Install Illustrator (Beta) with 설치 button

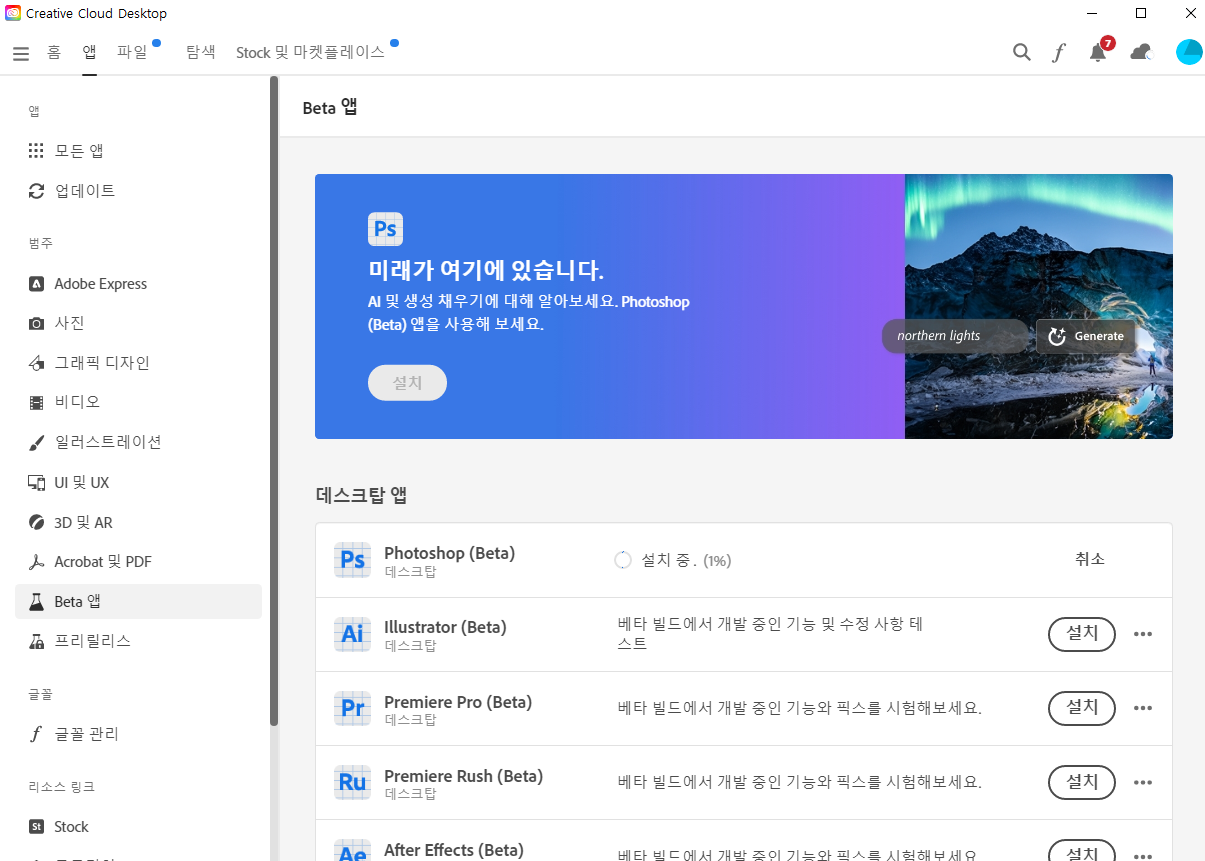(x=1082, y=634)
